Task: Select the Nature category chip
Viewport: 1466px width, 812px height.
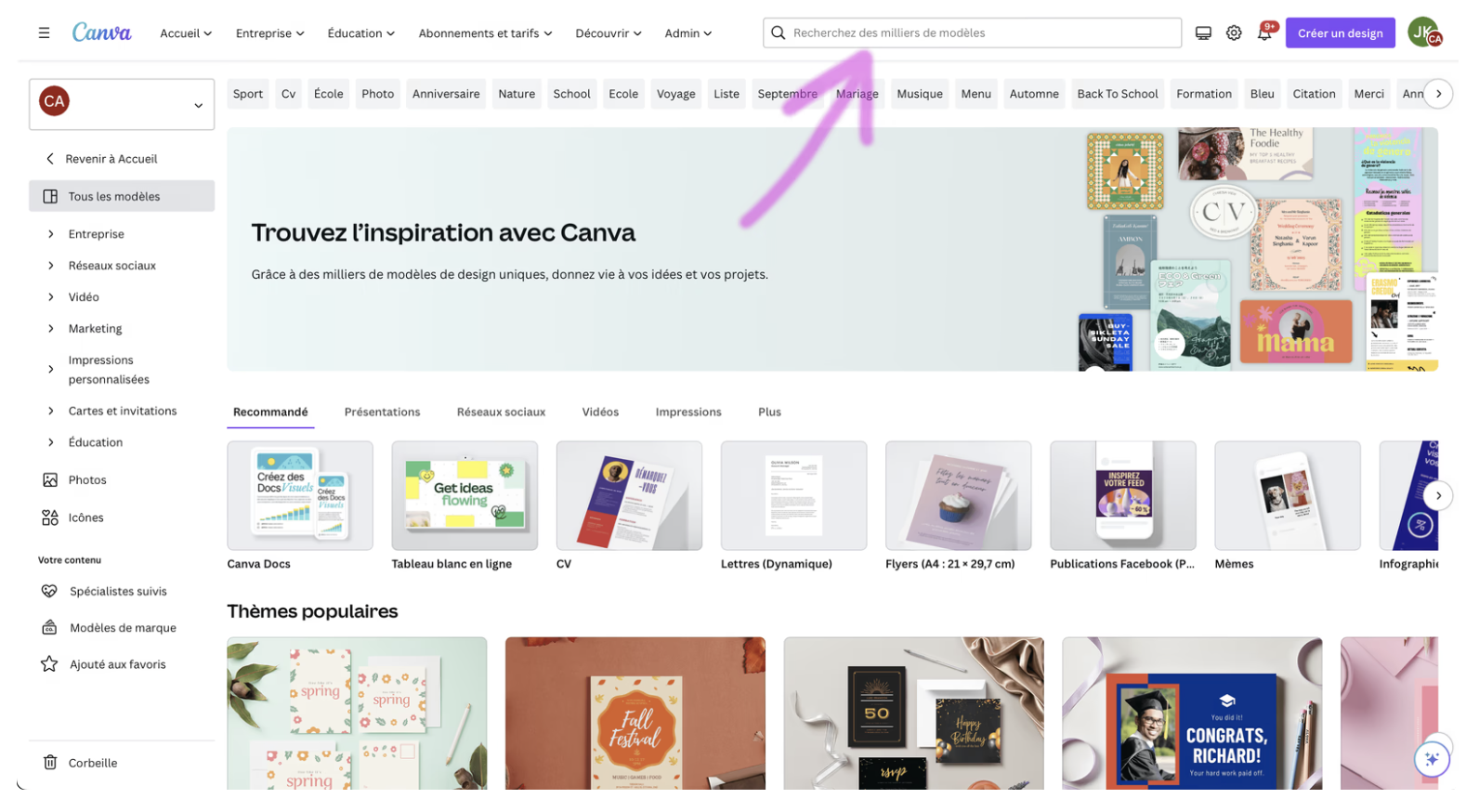Action: point(517,94)
